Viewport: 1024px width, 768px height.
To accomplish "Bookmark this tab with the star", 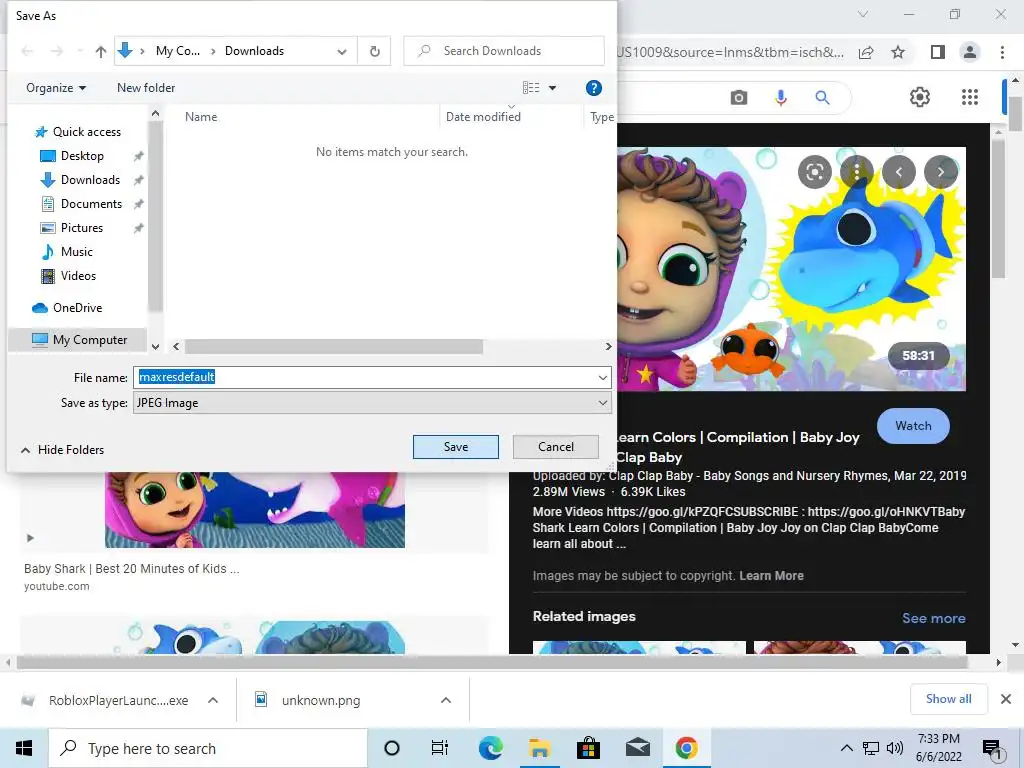I will (899, 52).
